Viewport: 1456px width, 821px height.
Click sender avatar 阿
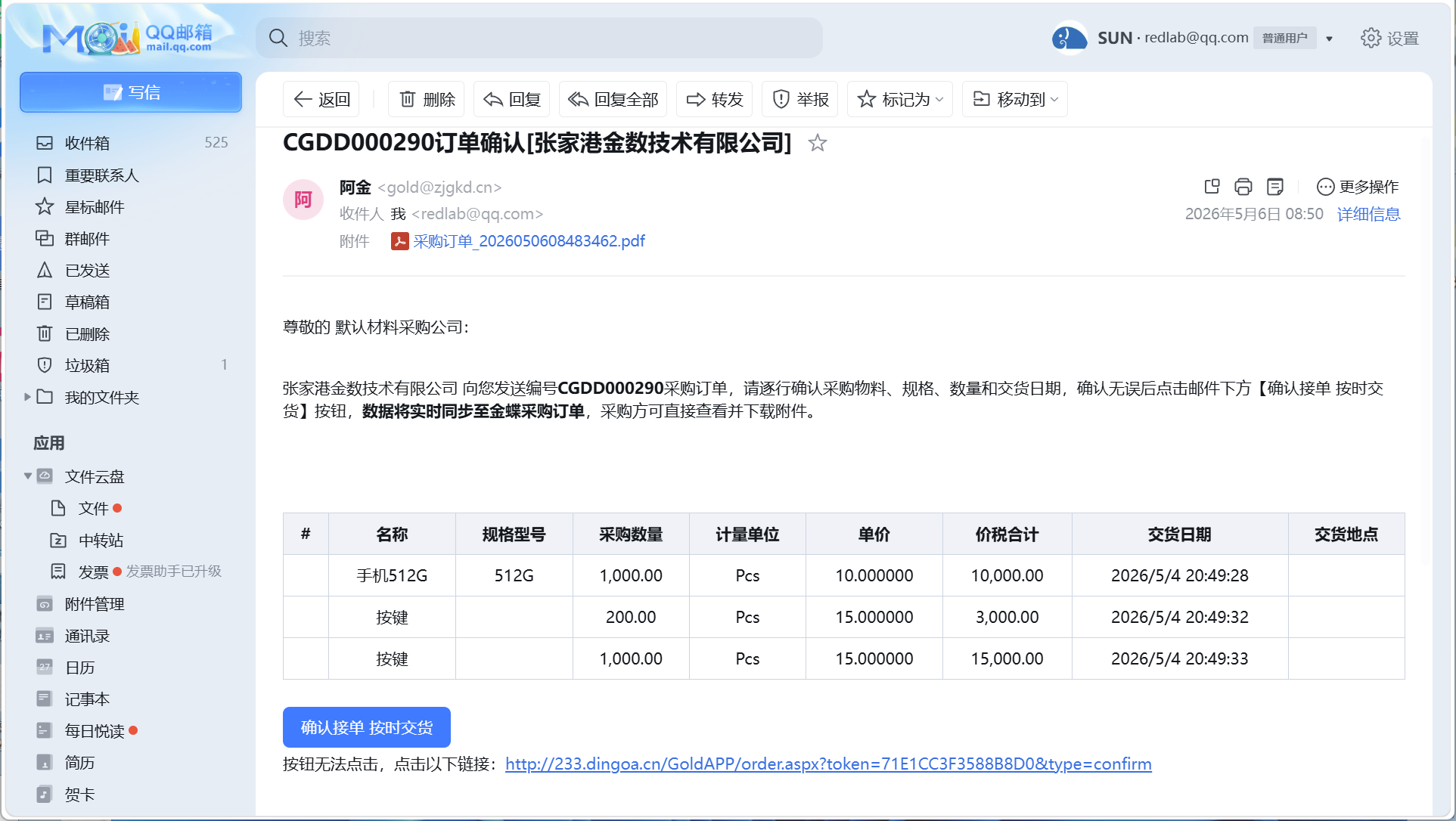pos(303,200)
